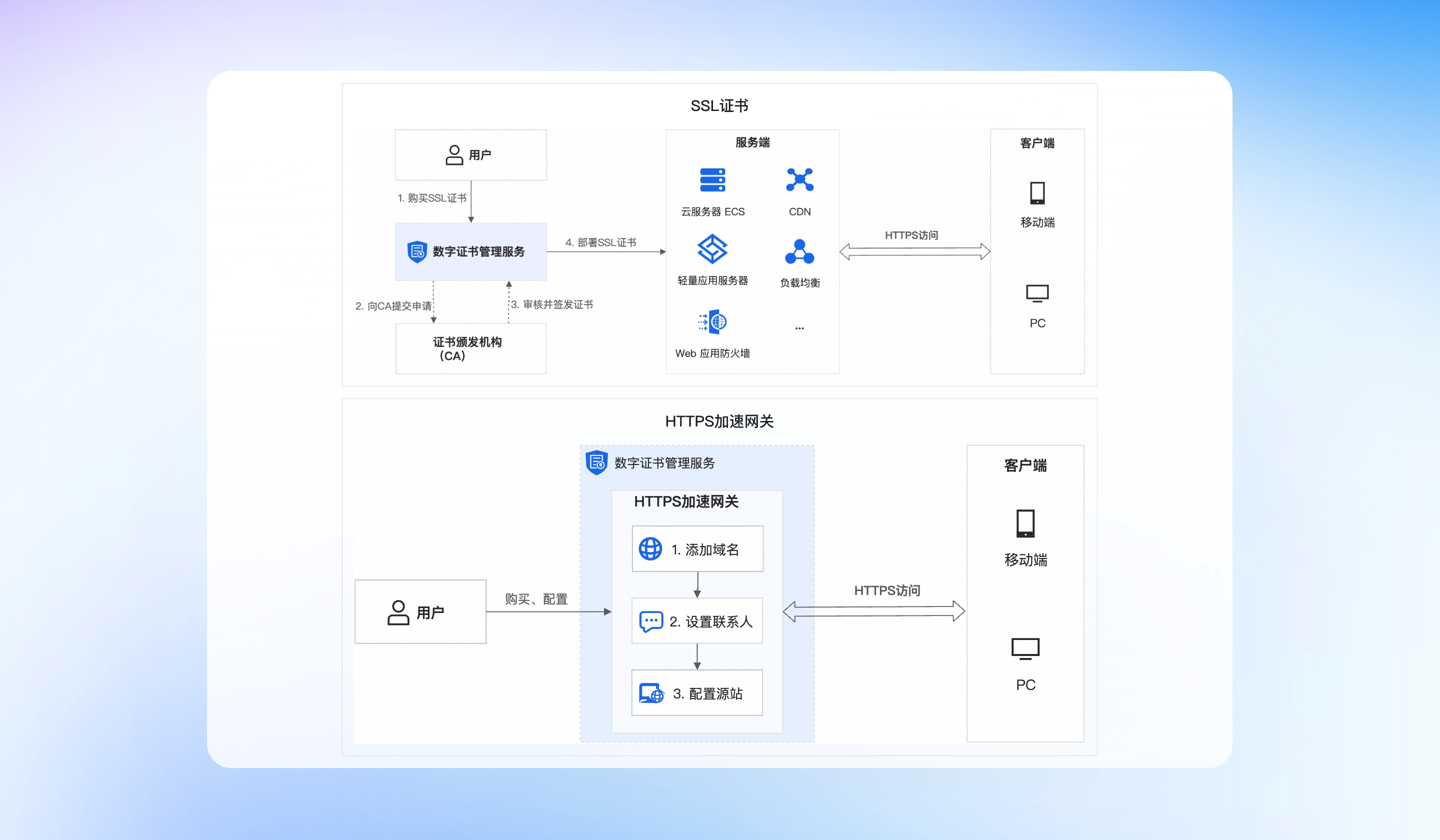
Task: Click the source site icon beside 配置源站
Action: pyautogui.click(x=651, y=693)
